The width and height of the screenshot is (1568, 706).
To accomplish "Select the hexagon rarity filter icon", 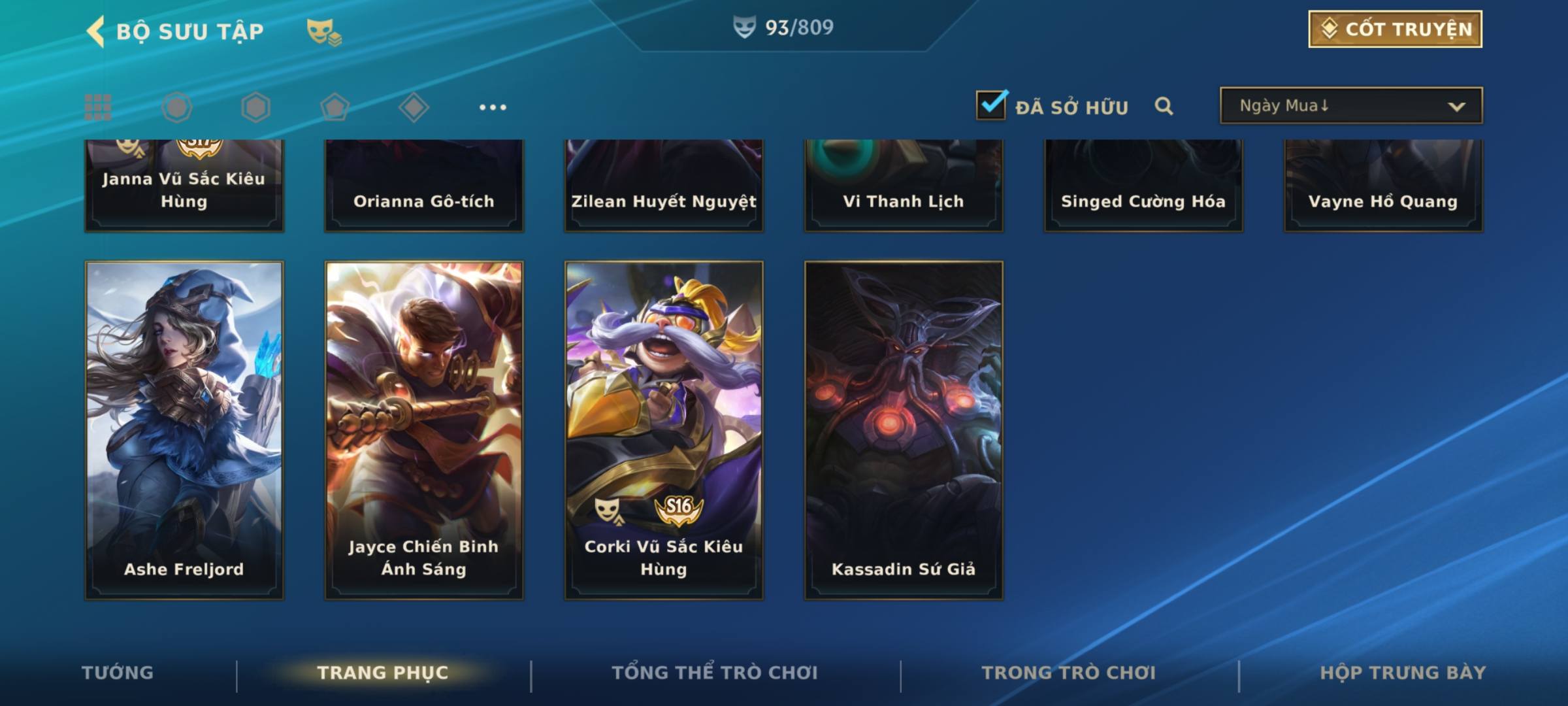I will click(x=255, y=107).
